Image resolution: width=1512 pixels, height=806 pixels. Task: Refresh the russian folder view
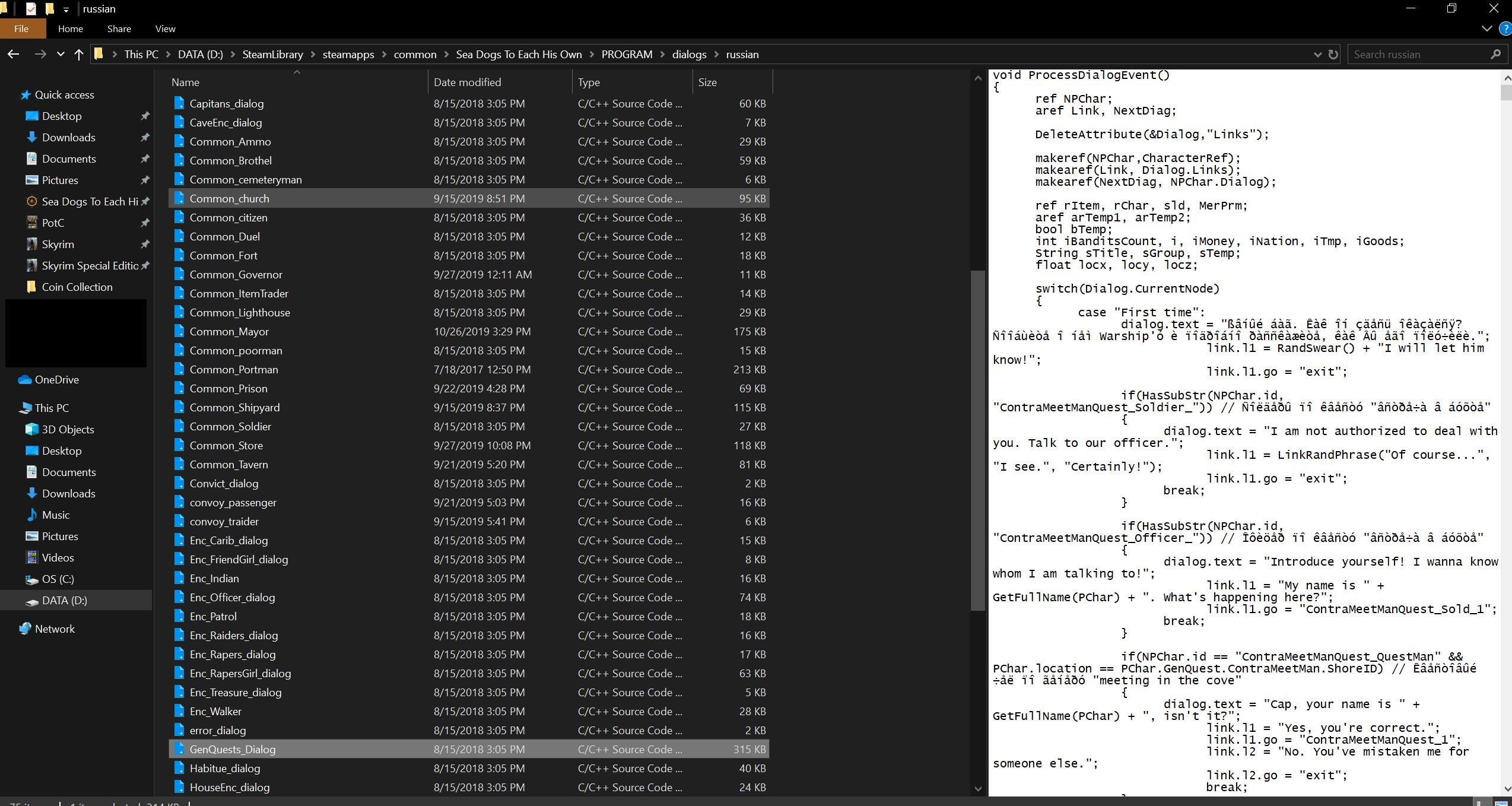(x=1333, y=54)
